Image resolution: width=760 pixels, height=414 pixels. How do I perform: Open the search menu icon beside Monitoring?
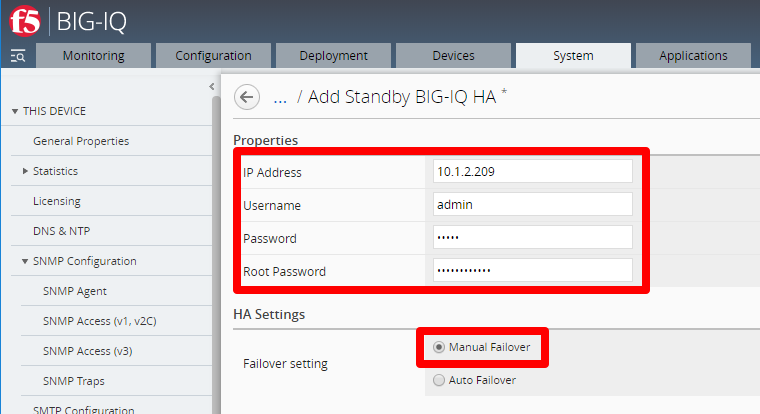(18, 56)
